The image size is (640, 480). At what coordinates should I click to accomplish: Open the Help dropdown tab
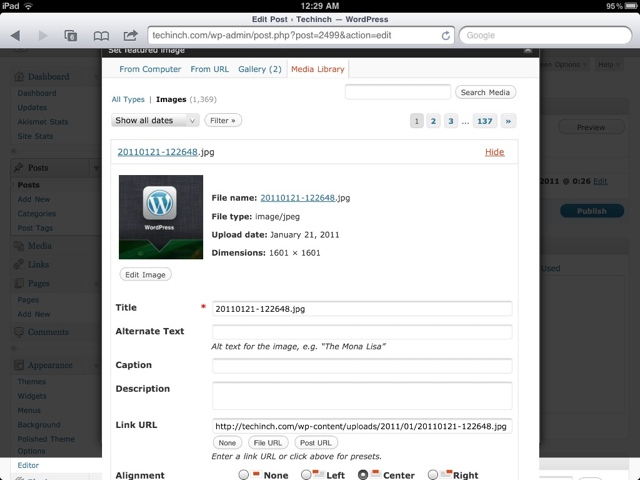pos(609,64)
